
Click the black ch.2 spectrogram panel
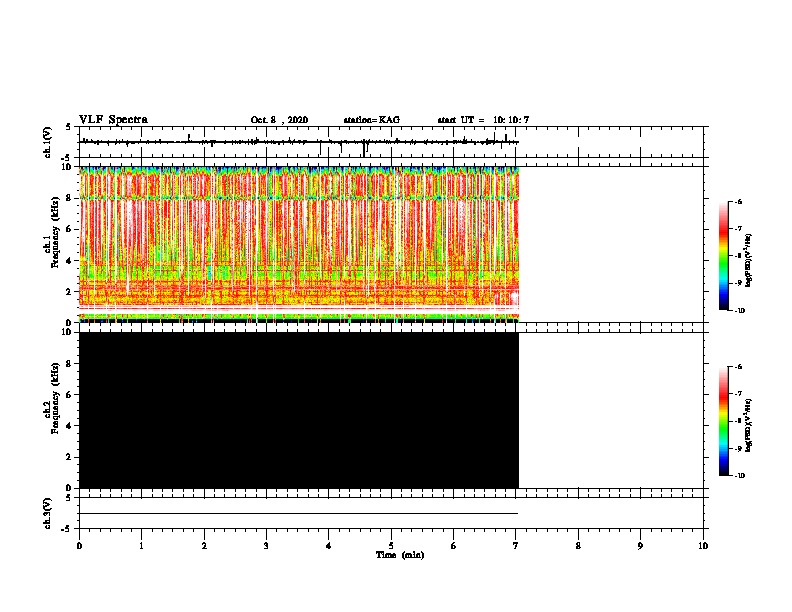coord(299,410)
